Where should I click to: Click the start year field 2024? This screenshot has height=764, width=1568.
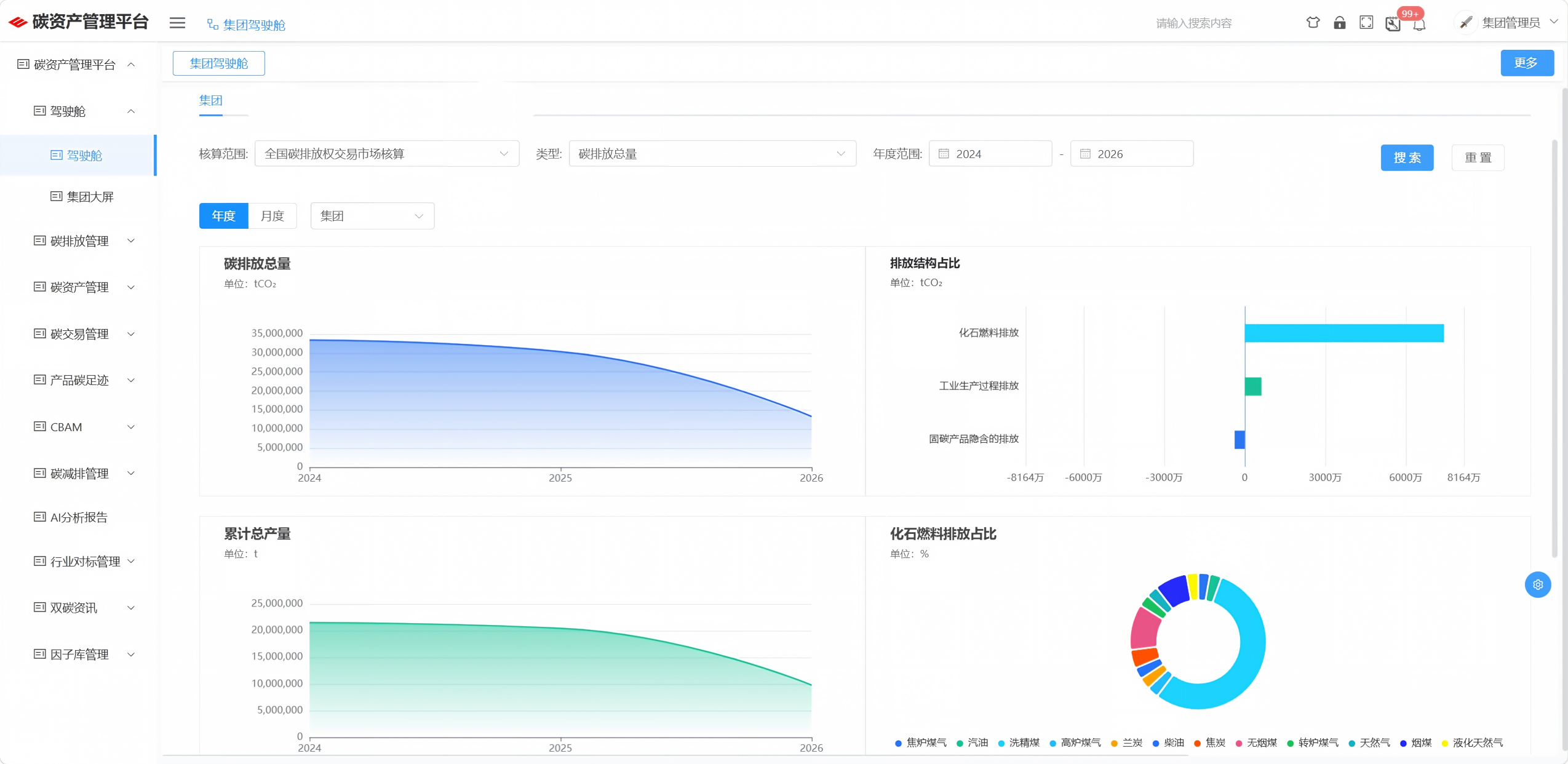click(x=990, y=154)
